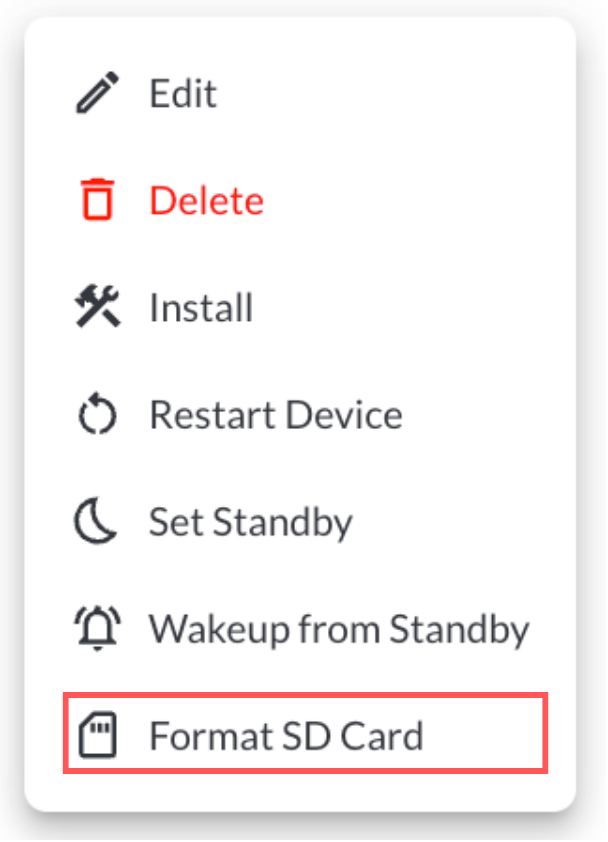Select the Set Standby option
This screenshot has width=608, height=842.
pos(250,522)
